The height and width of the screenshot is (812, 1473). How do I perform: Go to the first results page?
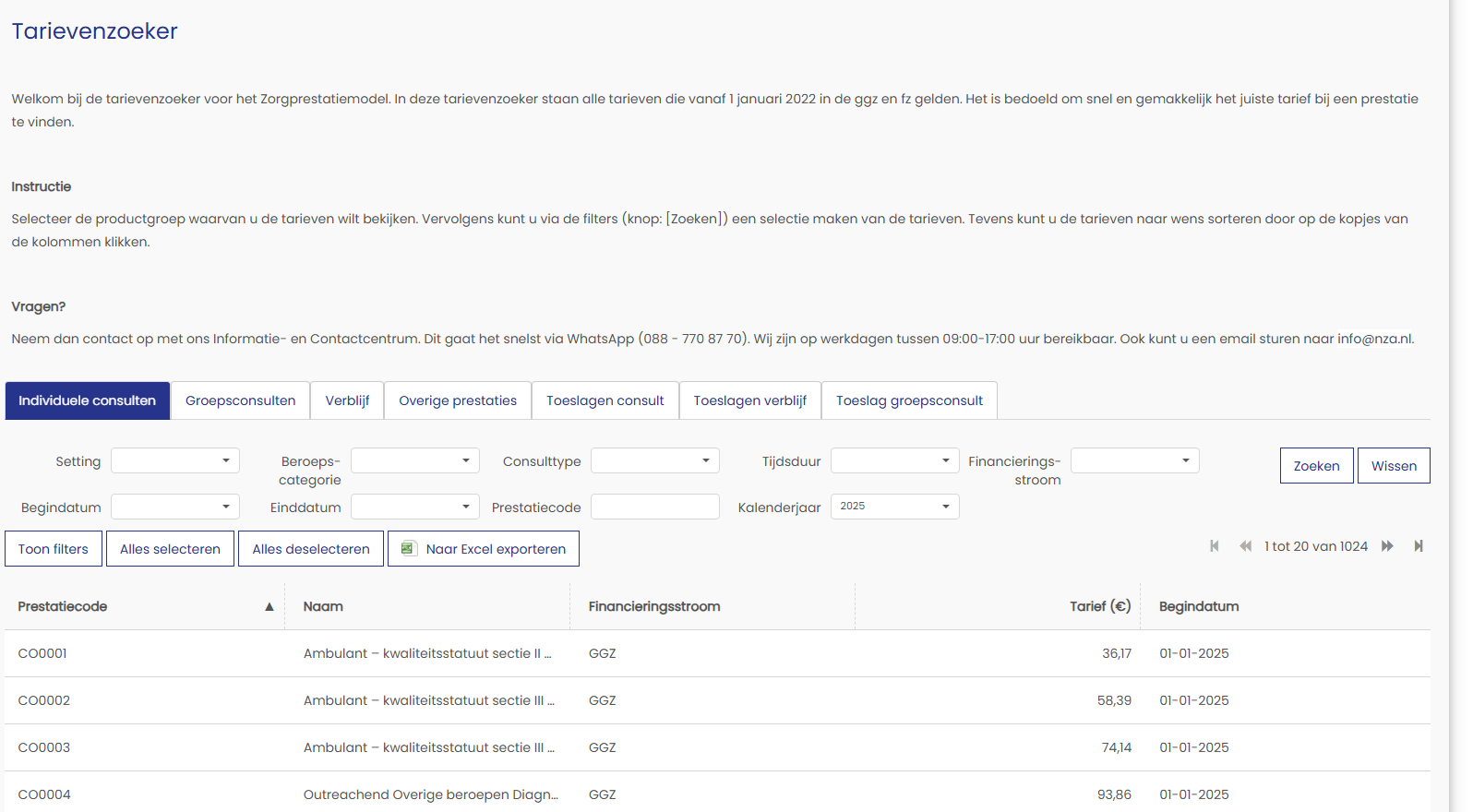pyautogui.click(x=1215, y=546)
